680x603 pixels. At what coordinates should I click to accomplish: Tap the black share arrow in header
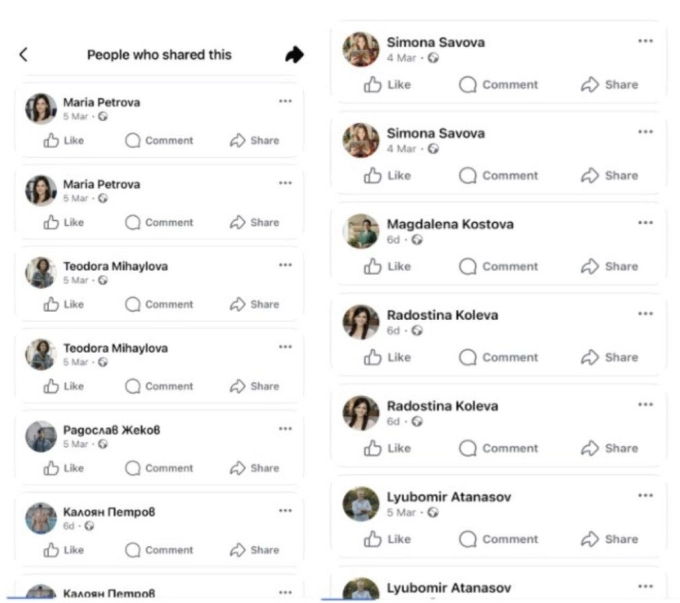tap(294, 55)
